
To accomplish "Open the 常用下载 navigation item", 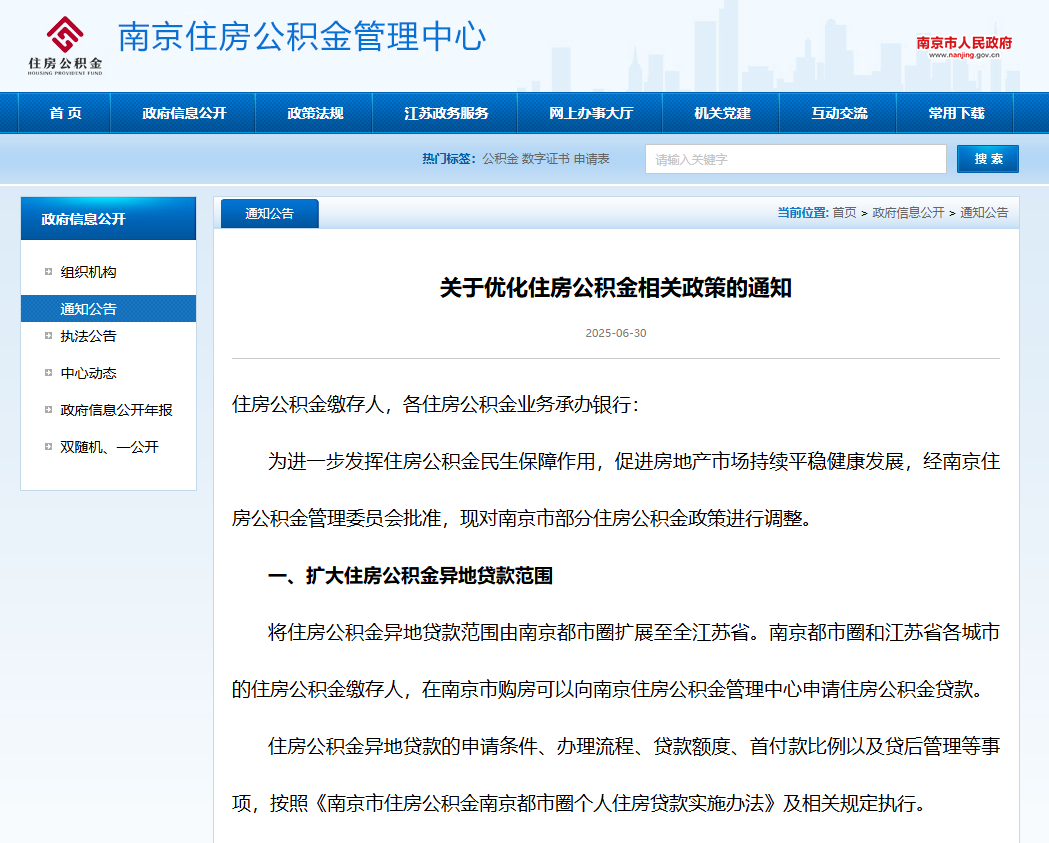I will (956, 113).
